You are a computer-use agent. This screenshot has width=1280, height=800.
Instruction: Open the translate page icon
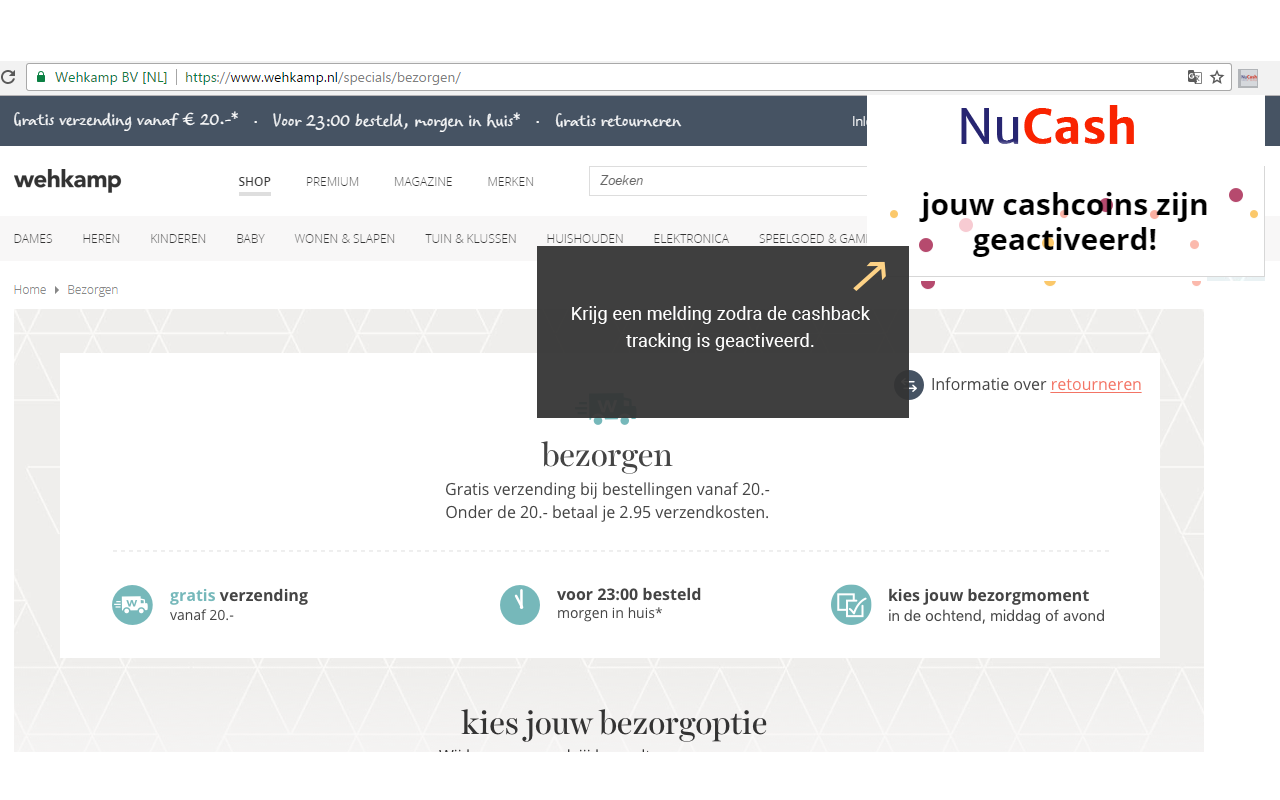pos(1194,76)
